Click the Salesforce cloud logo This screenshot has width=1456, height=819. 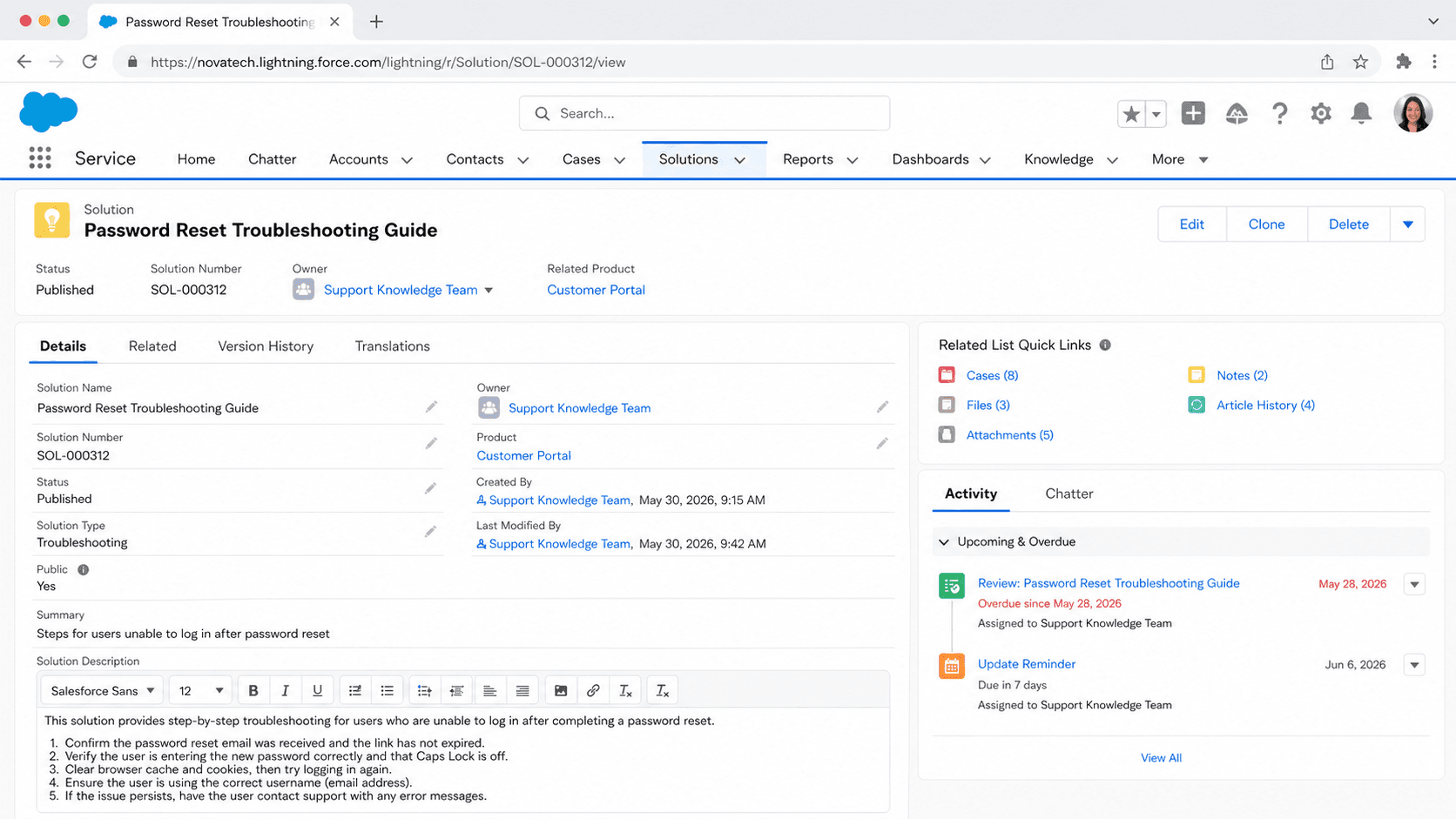49,111
